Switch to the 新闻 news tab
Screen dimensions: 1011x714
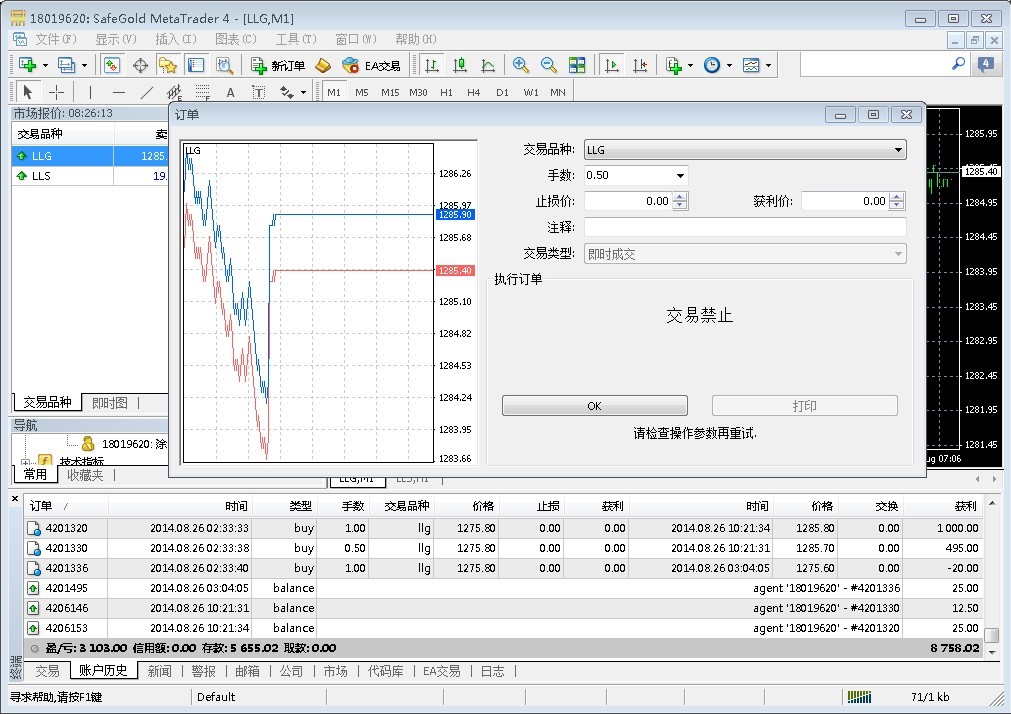tap(159, 671)
